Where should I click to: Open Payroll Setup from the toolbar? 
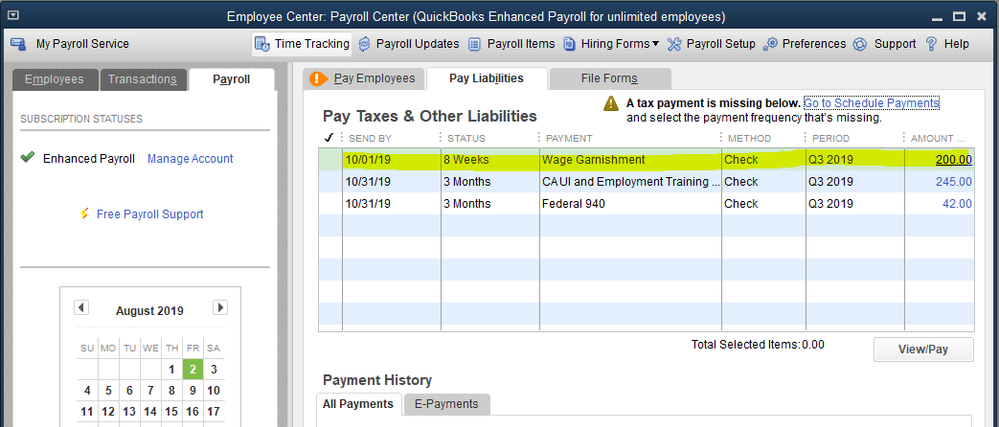coord(712,44)
